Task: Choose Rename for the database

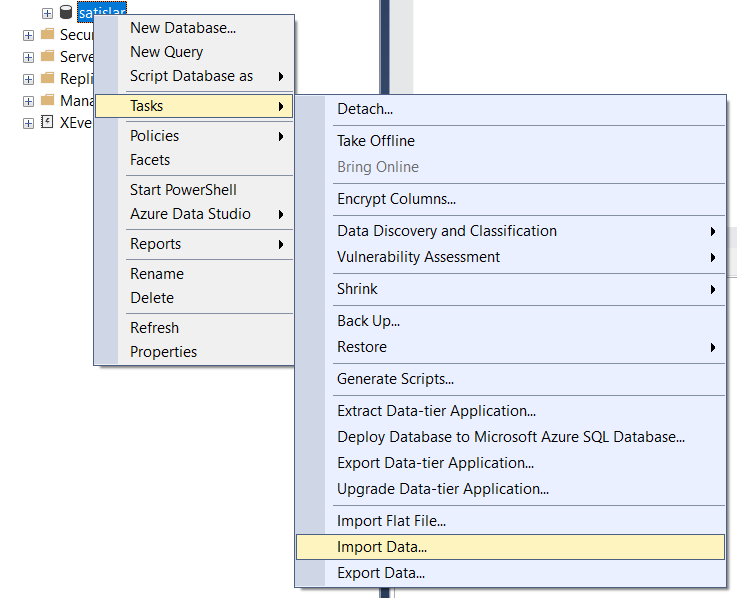Action: (194, 274)
